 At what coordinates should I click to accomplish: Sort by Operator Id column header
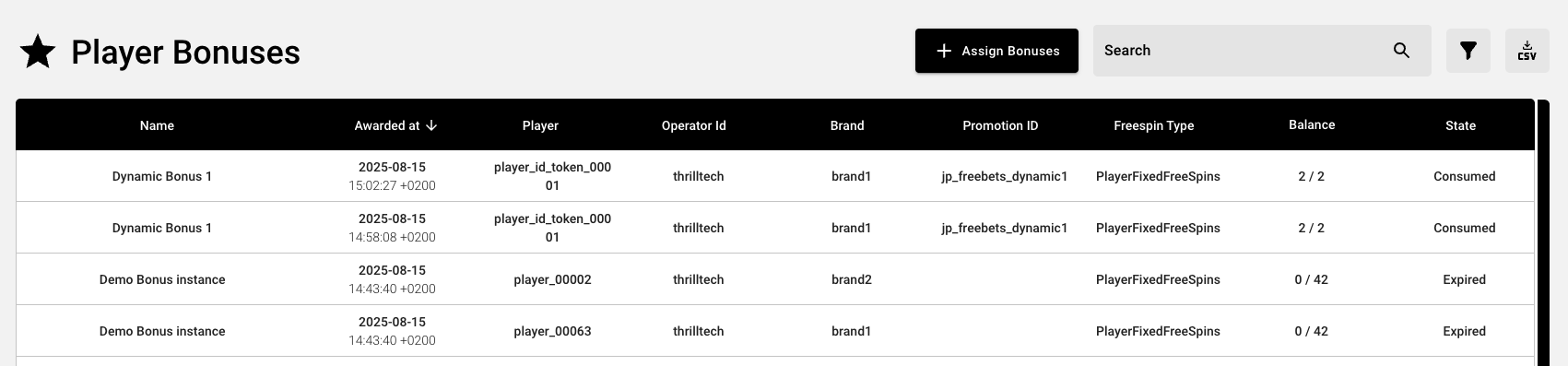694,125
